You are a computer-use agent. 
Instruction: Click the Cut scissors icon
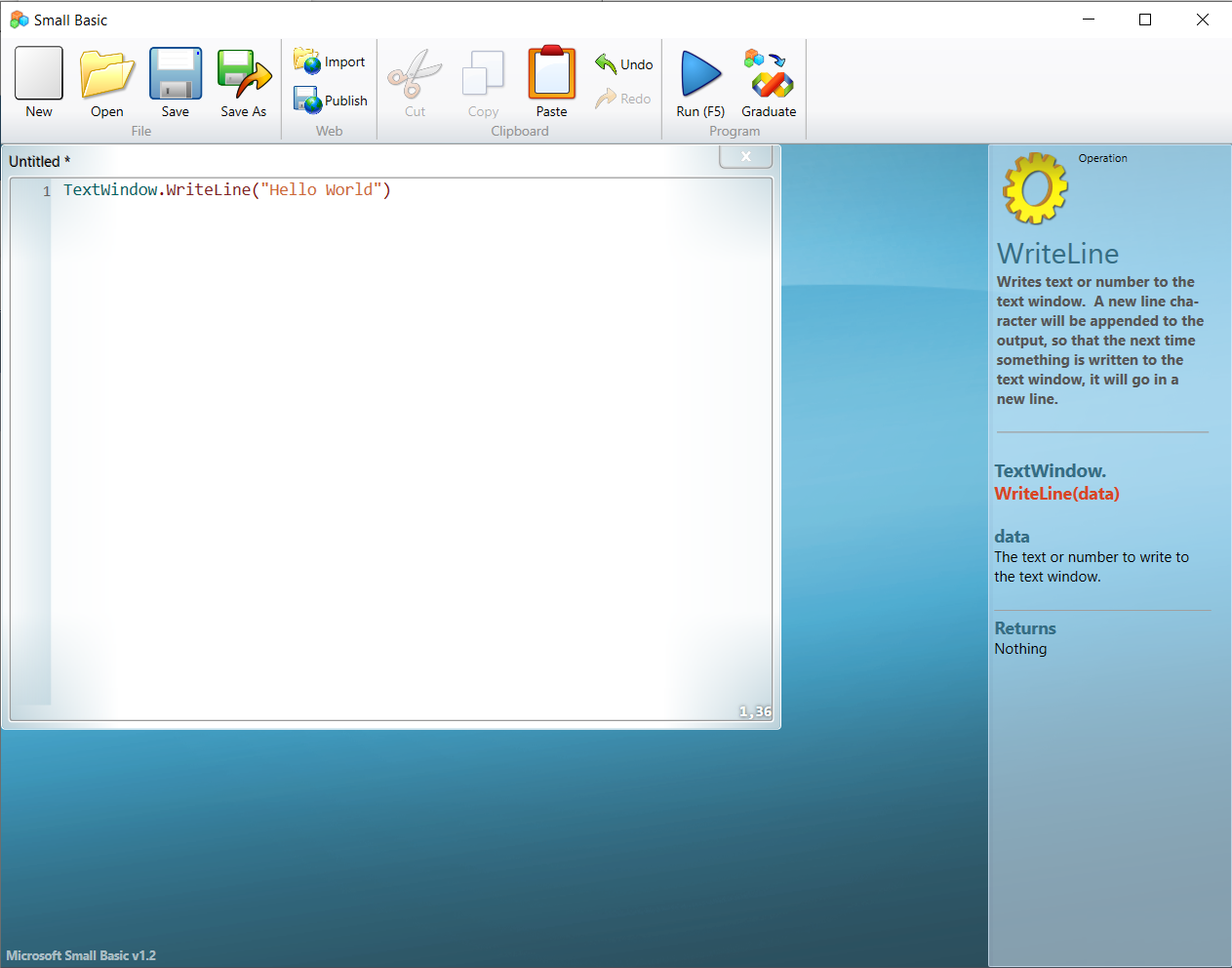click(415, 74)
